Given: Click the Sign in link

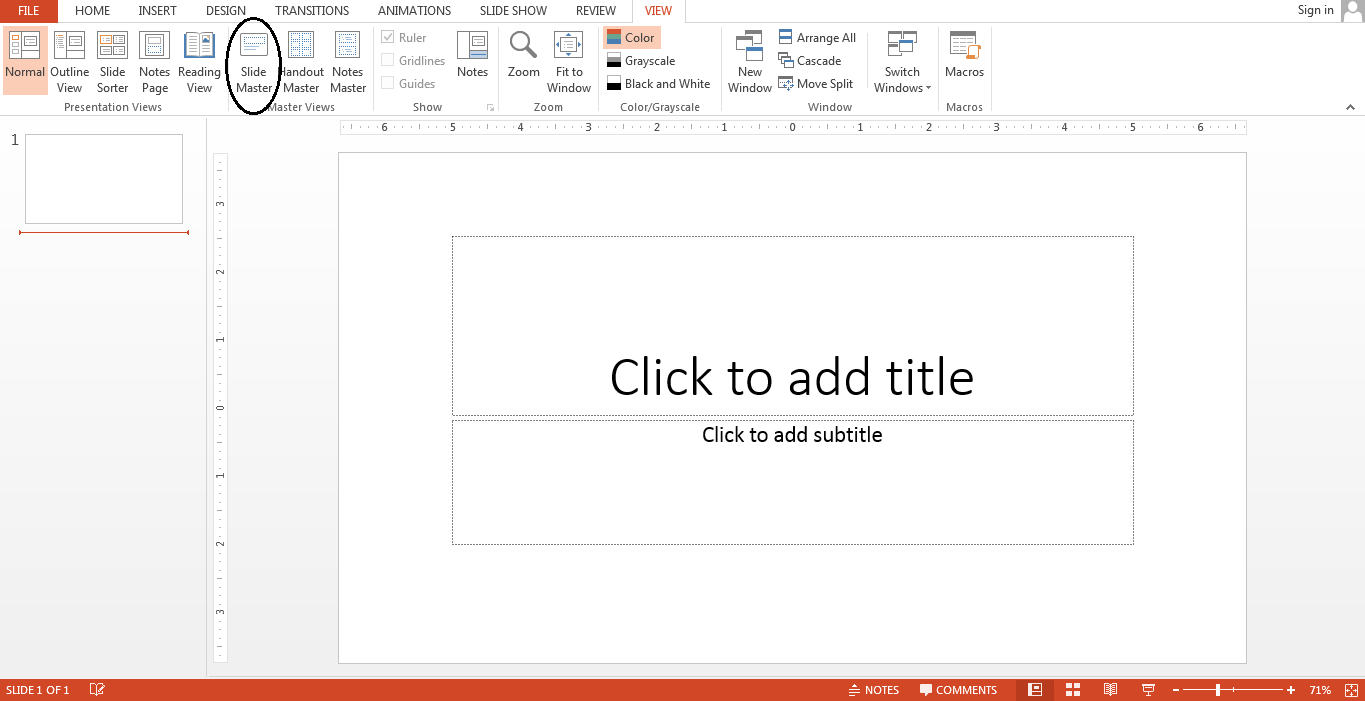Looking at the screenshot, I should coord(1315,10).
